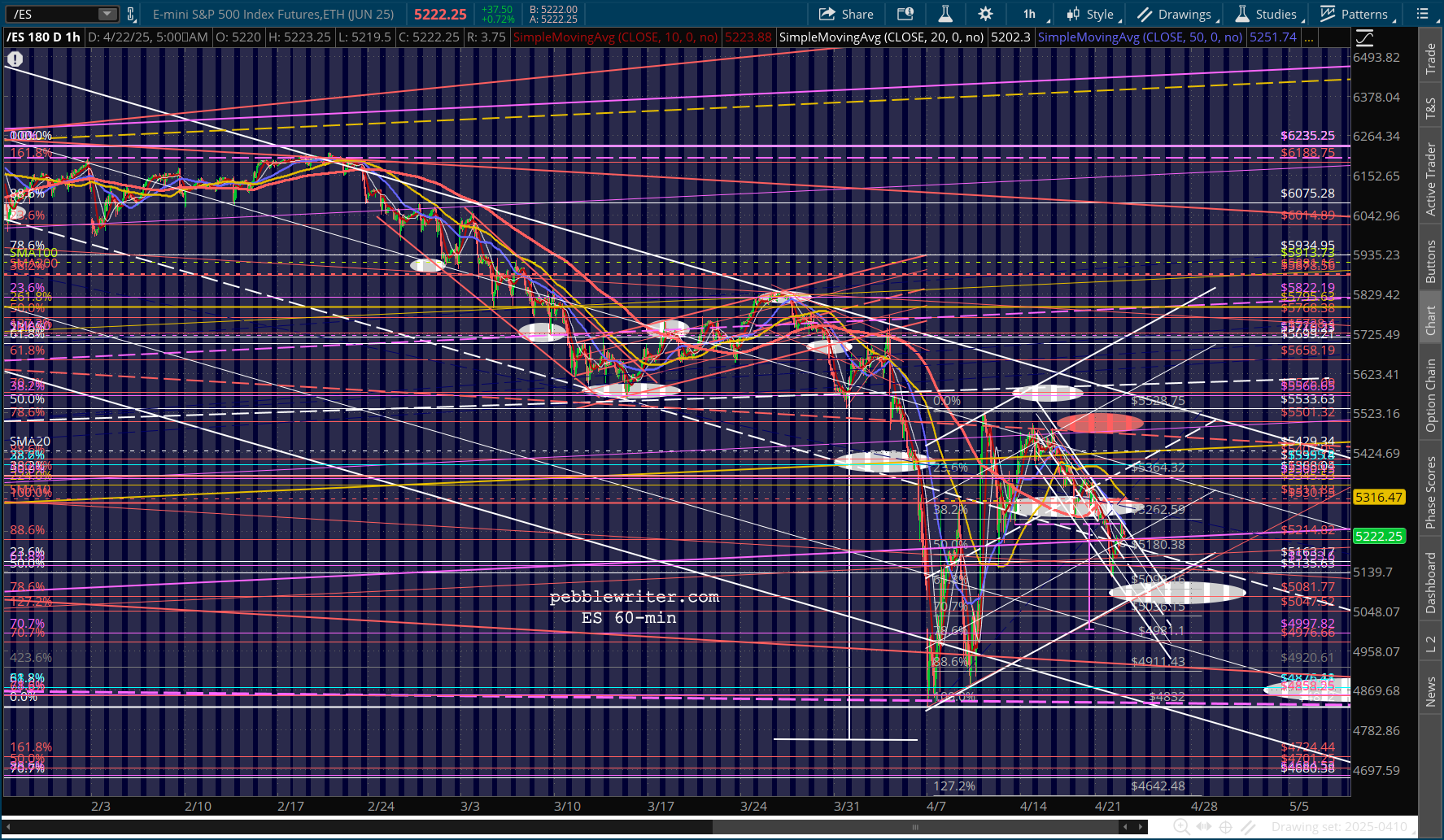This screenshot has width=1444, height=840.
Task: Click the chart alert exclamation icon
Action: click(x=15, y=59)
